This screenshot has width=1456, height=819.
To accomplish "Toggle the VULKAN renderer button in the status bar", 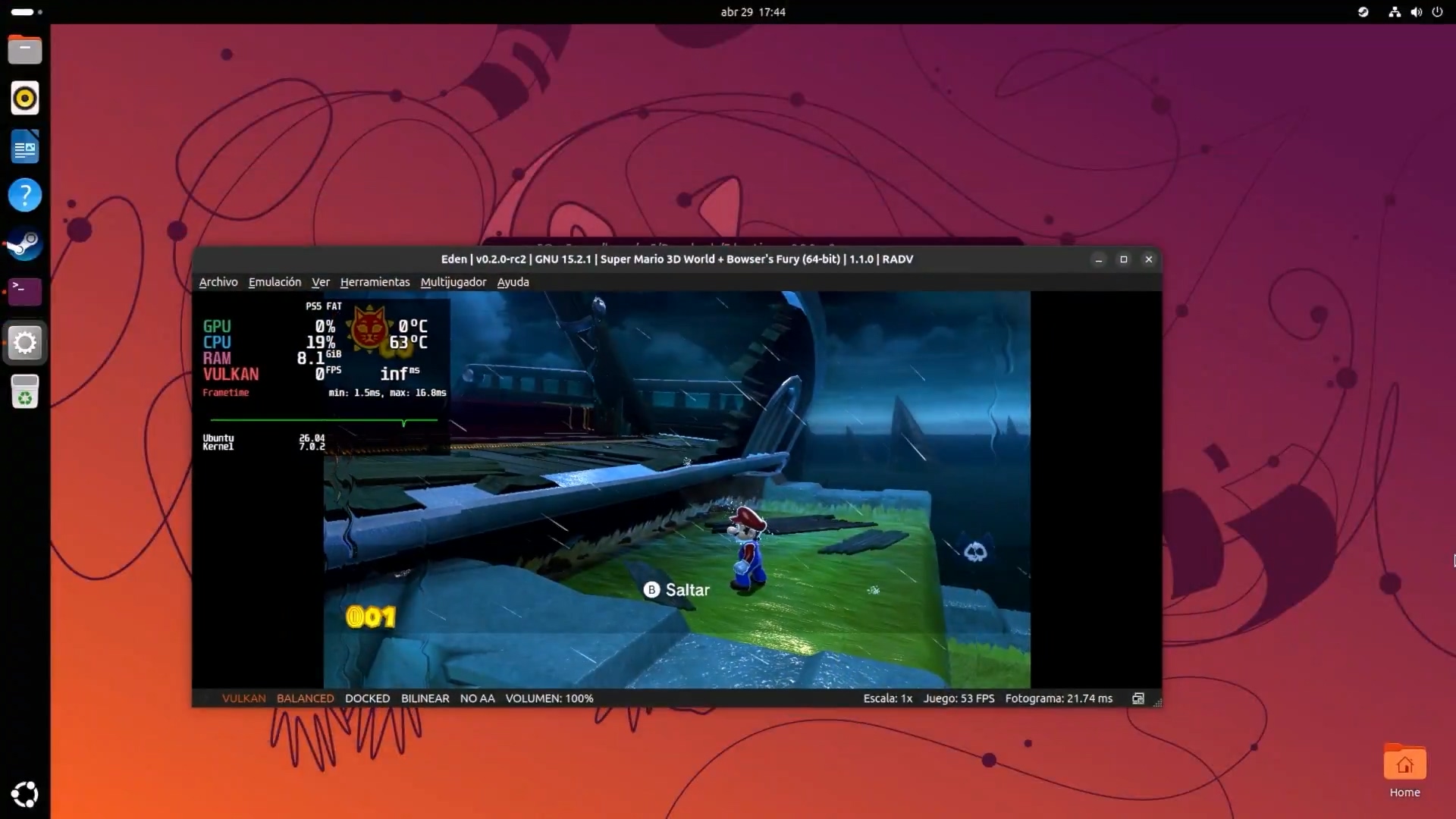I will [244, 698].
